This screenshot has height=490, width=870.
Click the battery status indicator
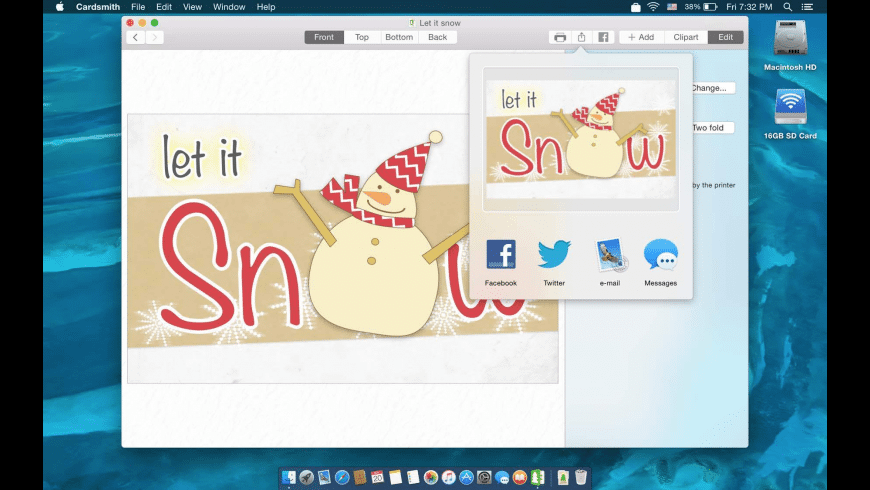[701, 7]
